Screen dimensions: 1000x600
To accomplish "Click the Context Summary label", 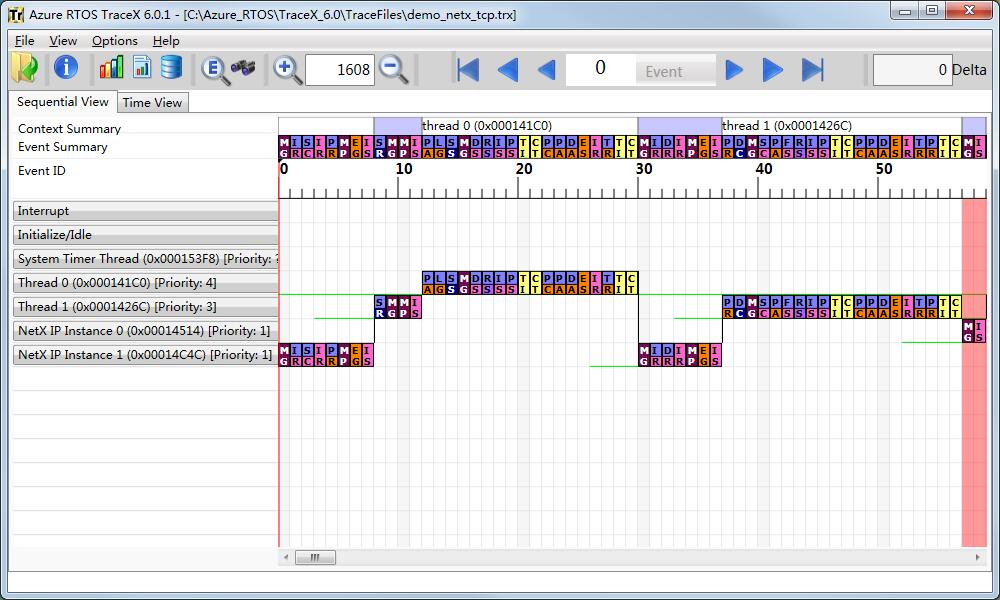I will [x=70, y=129].
